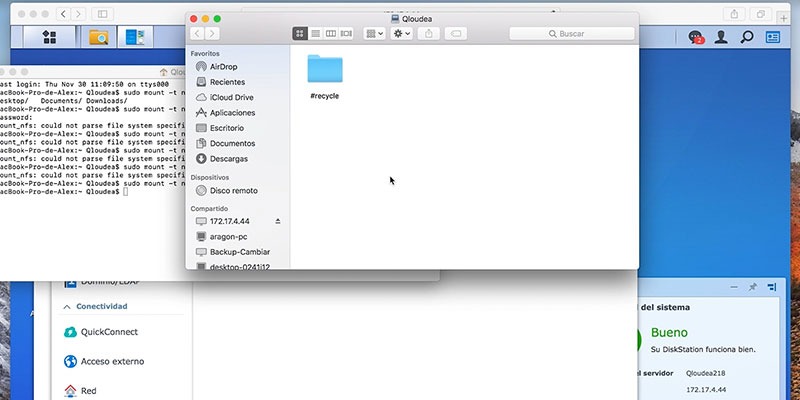Select the #recycle folder
Viewport: 800px width, 400px height.
(325, 77)
